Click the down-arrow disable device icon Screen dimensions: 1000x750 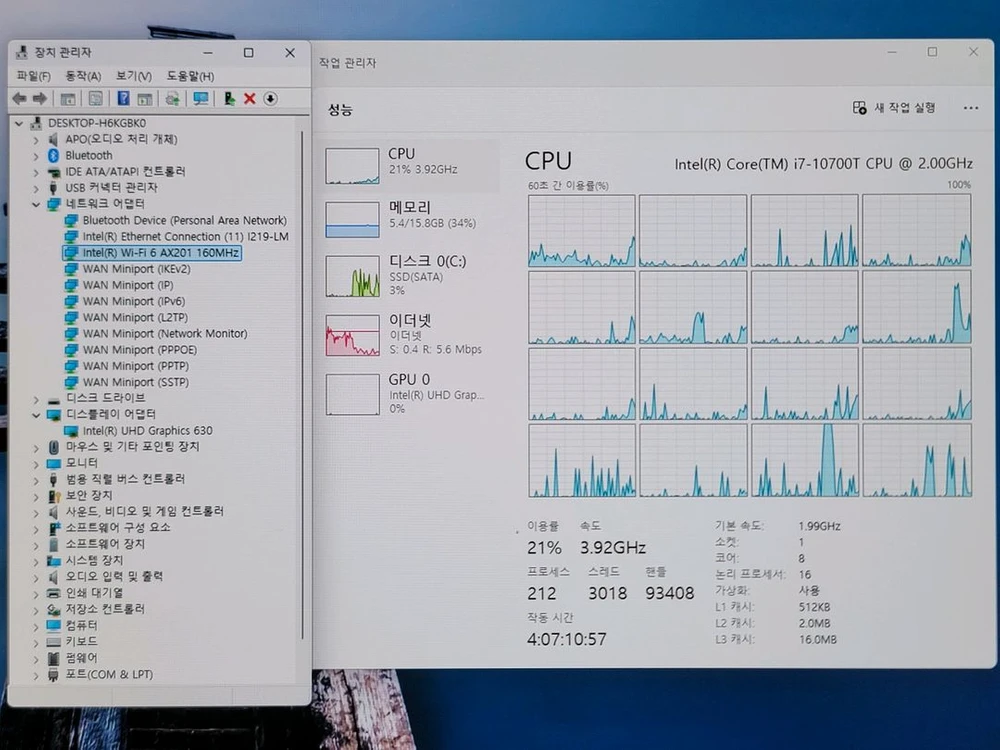270,99
